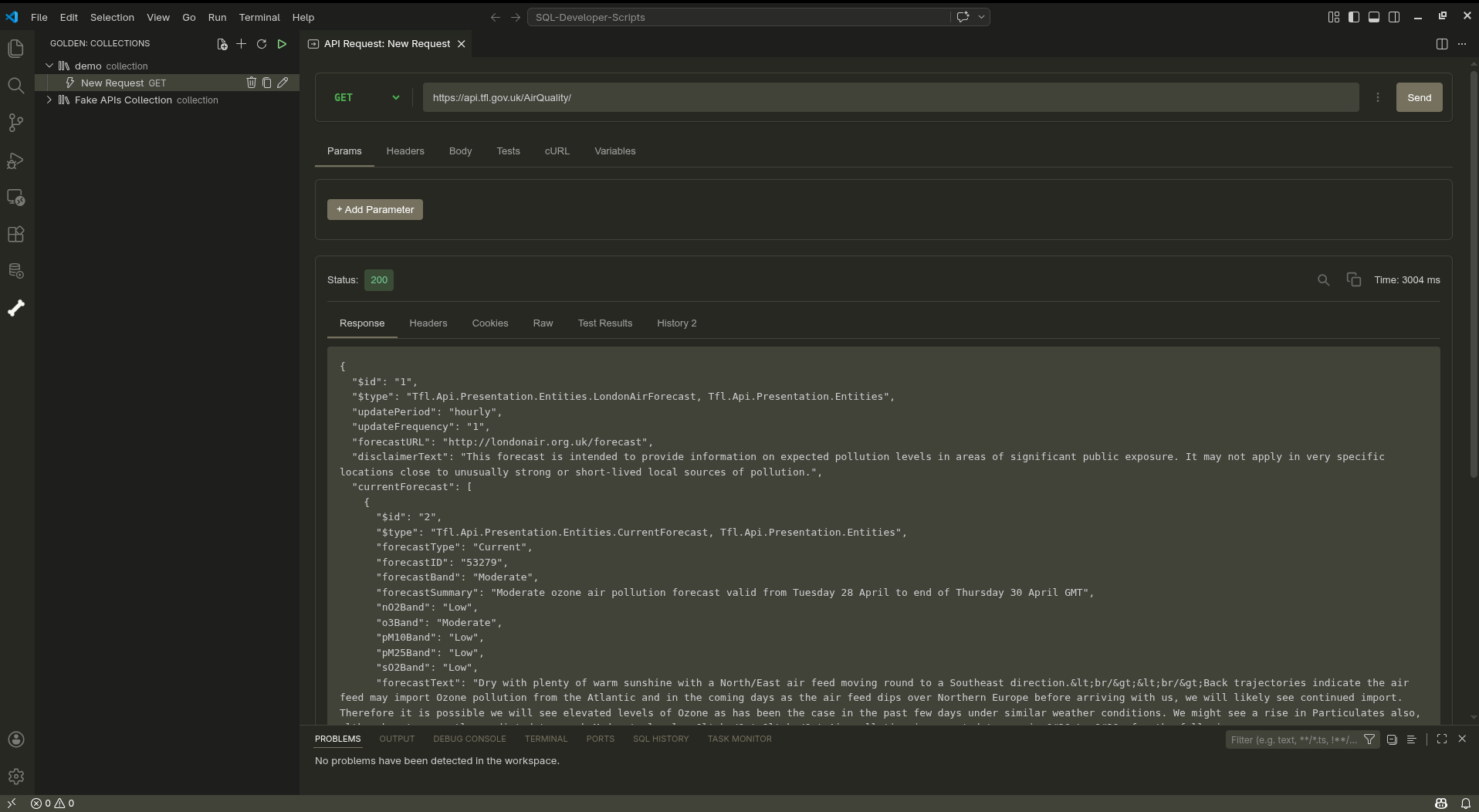Toggle the secondary sidebar visibility

tap(1395, 16)
